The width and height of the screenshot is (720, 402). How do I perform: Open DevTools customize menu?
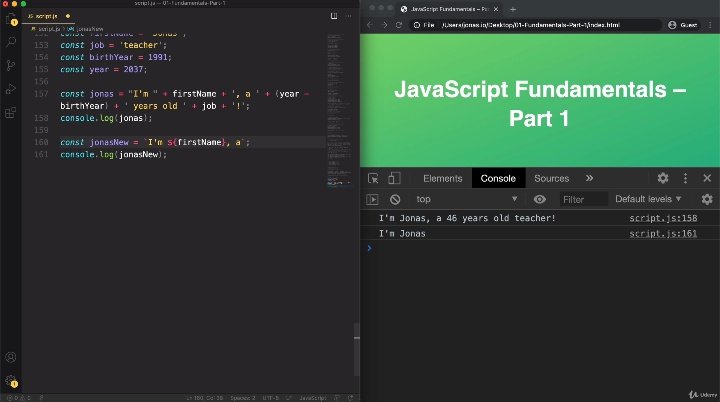coord(686,178)
